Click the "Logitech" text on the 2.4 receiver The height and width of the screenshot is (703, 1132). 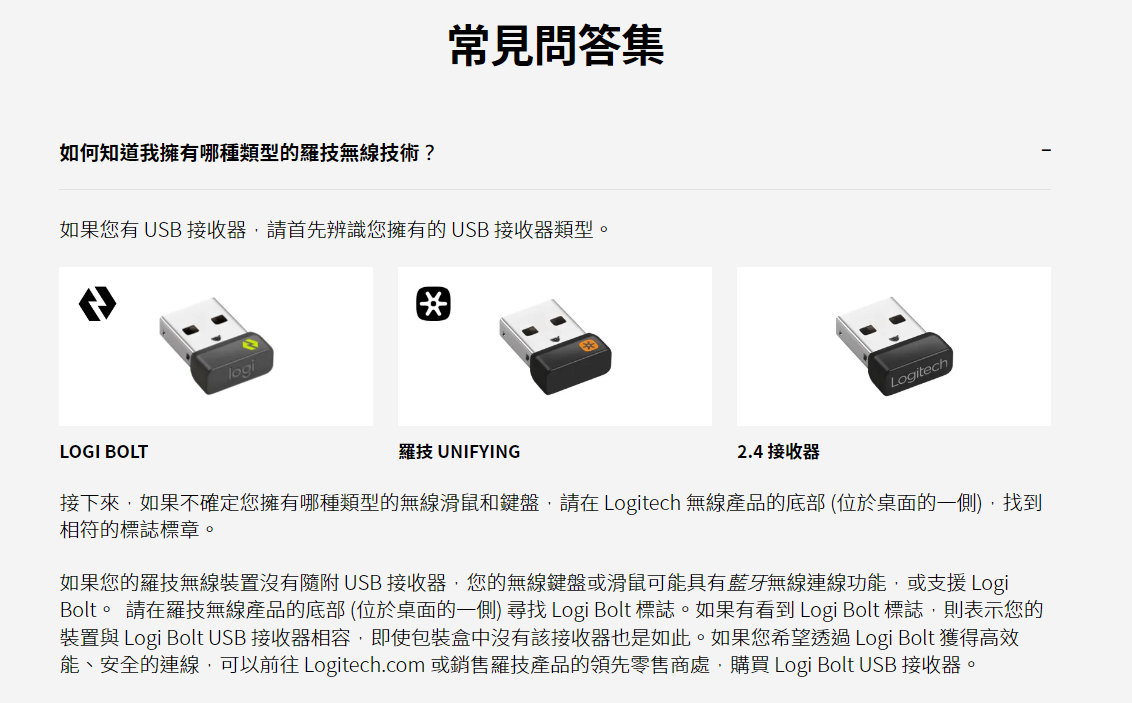(918, 372)
